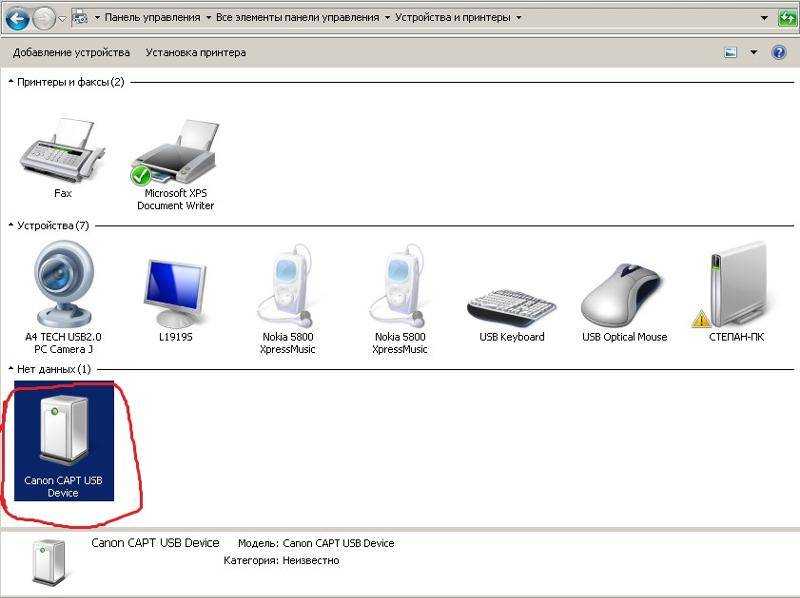
Task: Click the Control Panel icon in address bar
Action: pyautogui.click(x=80, y=18)
